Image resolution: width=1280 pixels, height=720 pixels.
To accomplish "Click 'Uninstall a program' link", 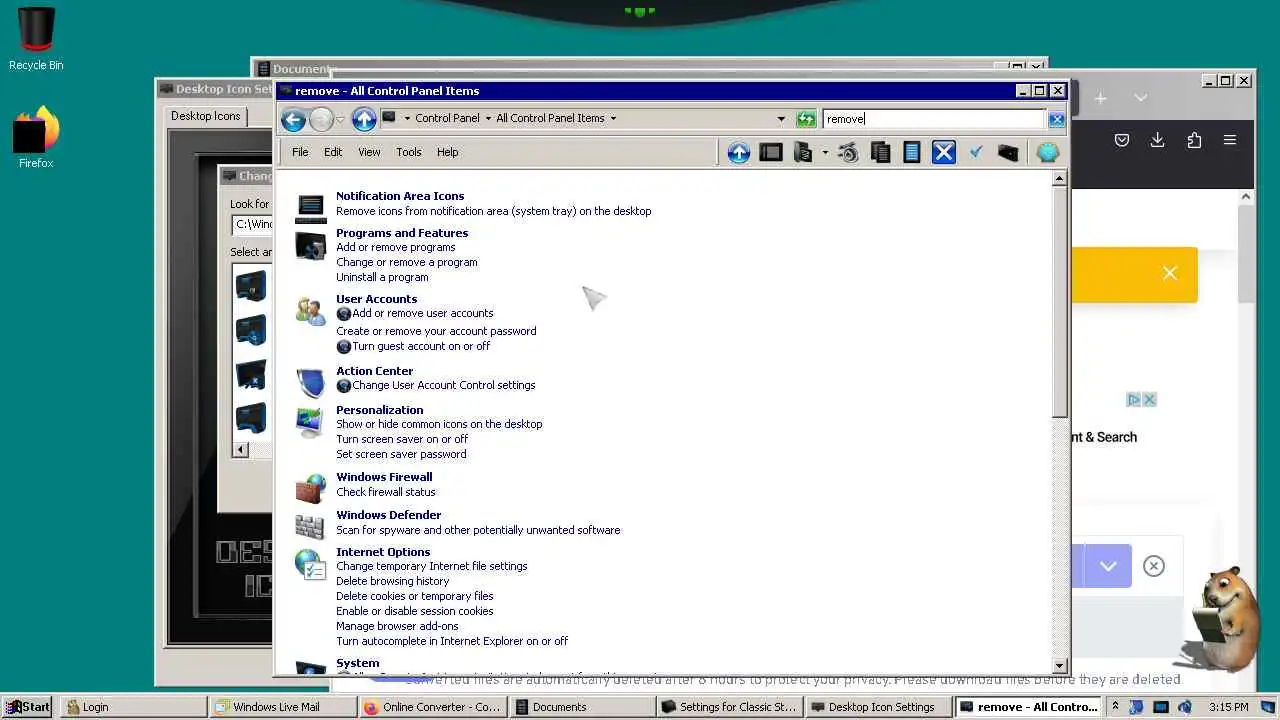I will pos(382,277).
